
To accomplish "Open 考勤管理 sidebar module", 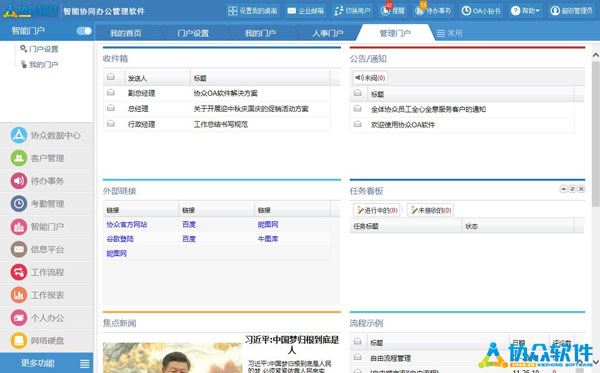I will 46,204.
